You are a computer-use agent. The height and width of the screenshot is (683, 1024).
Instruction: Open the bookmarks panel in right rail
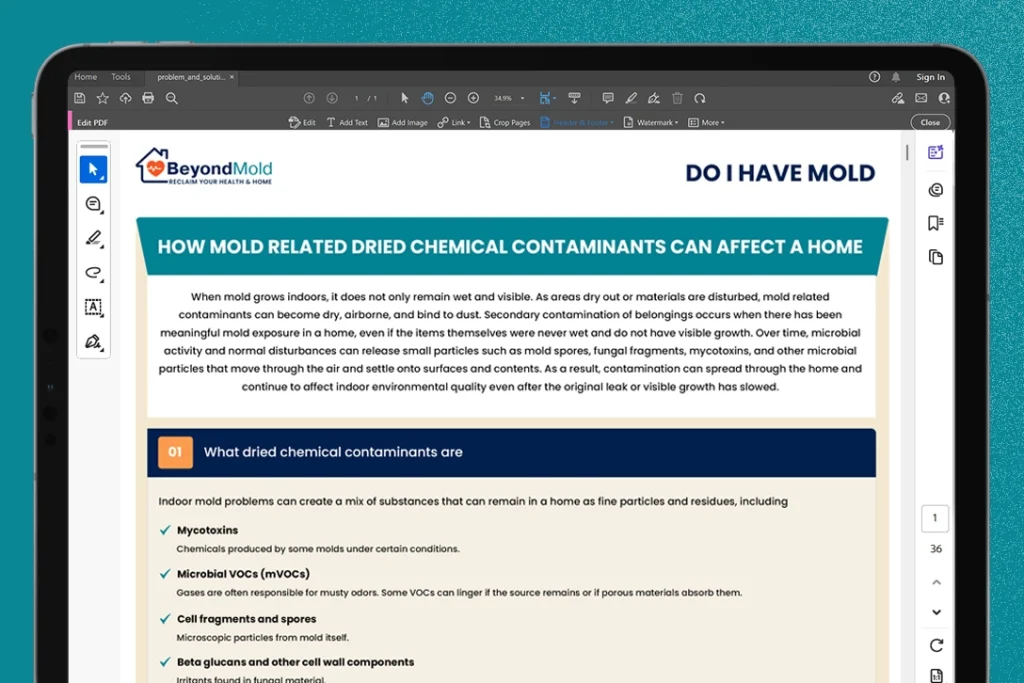point(935,223)
